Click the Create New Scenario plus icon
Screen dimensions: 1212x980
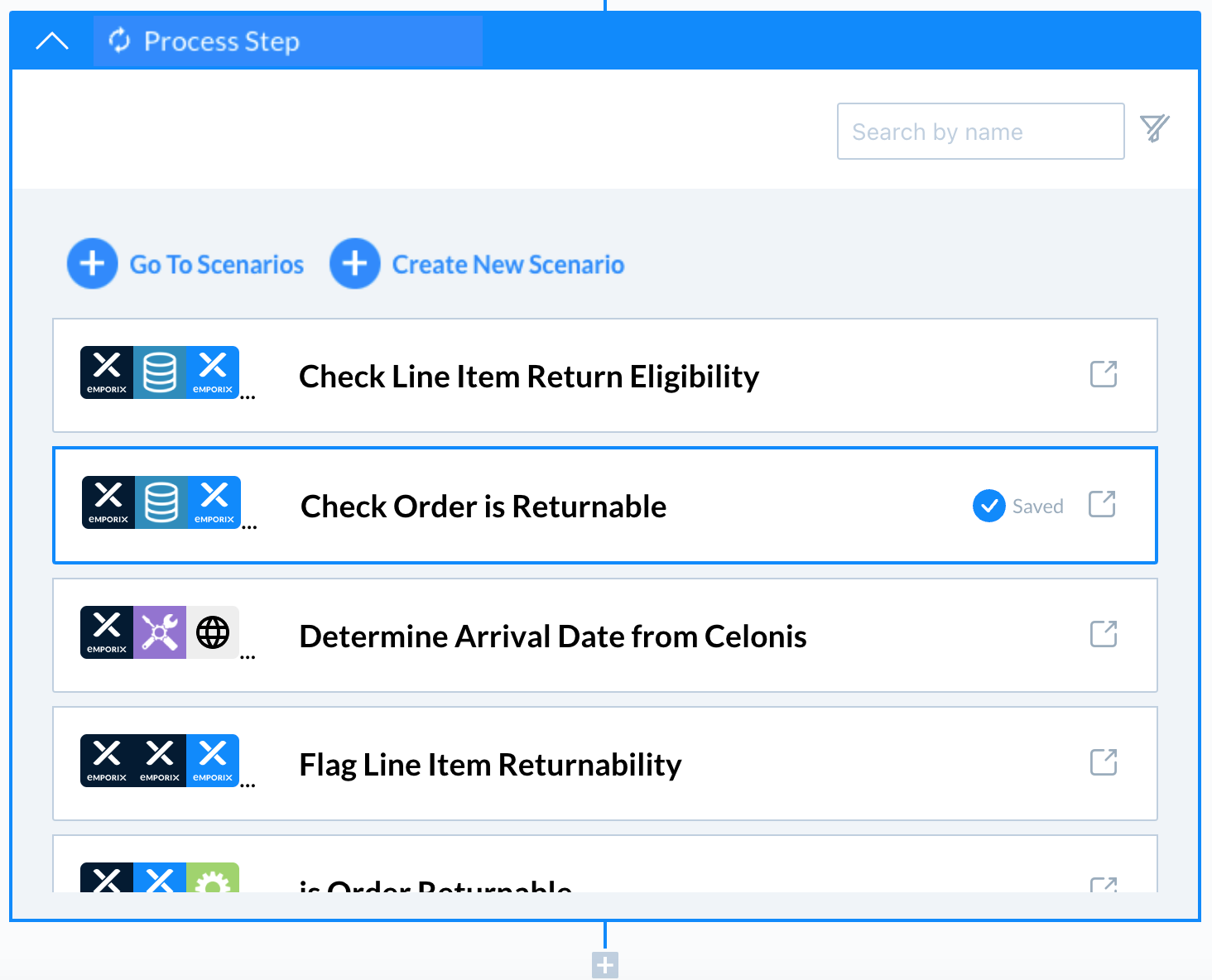[x=354, y=264]
